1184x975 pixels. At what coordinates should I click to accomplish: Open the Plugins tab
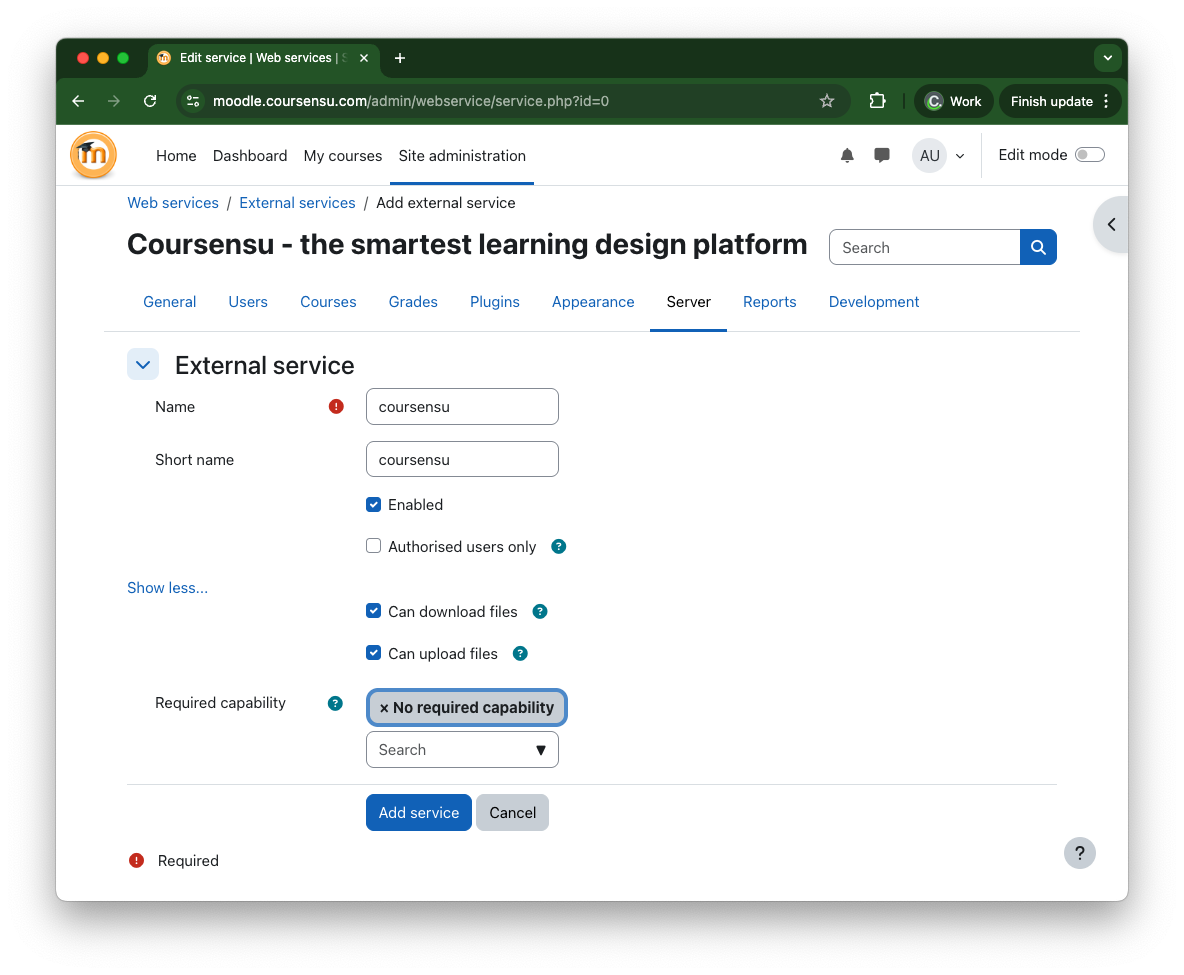pyautogui.click(x=495, y=302)
